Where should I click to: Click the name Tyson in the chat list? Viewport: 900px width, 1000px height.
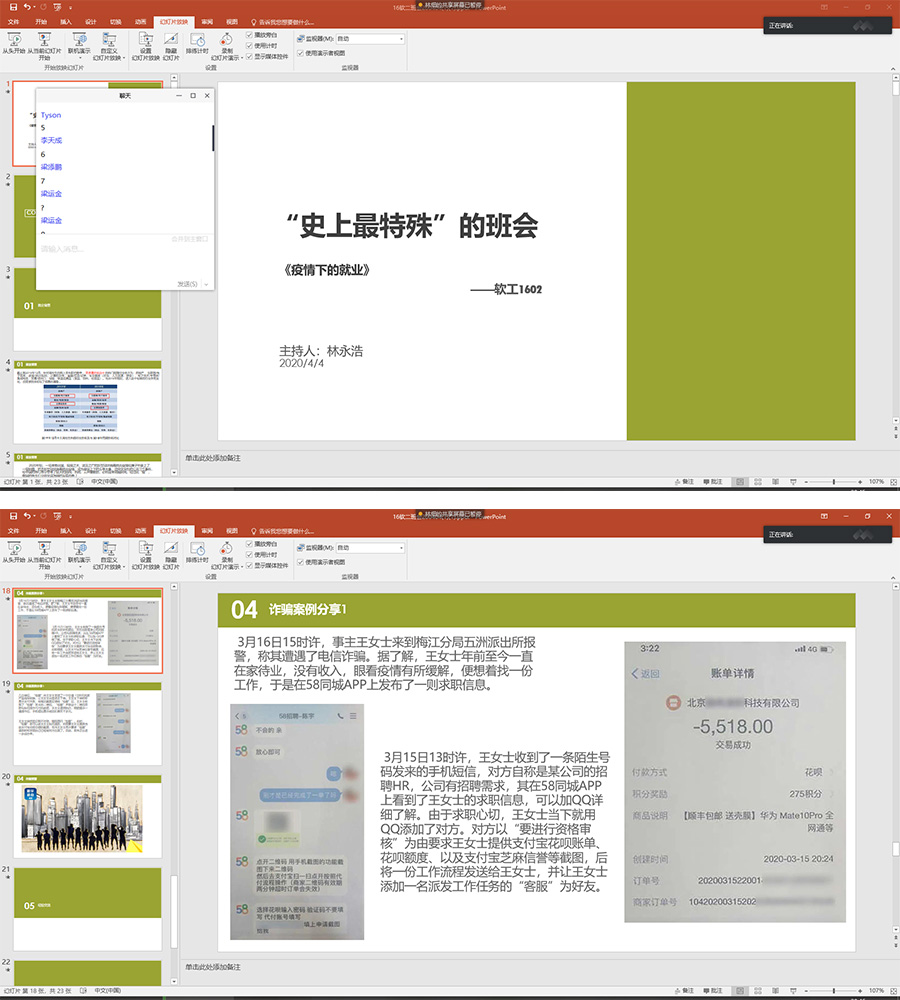coord(51,115)
